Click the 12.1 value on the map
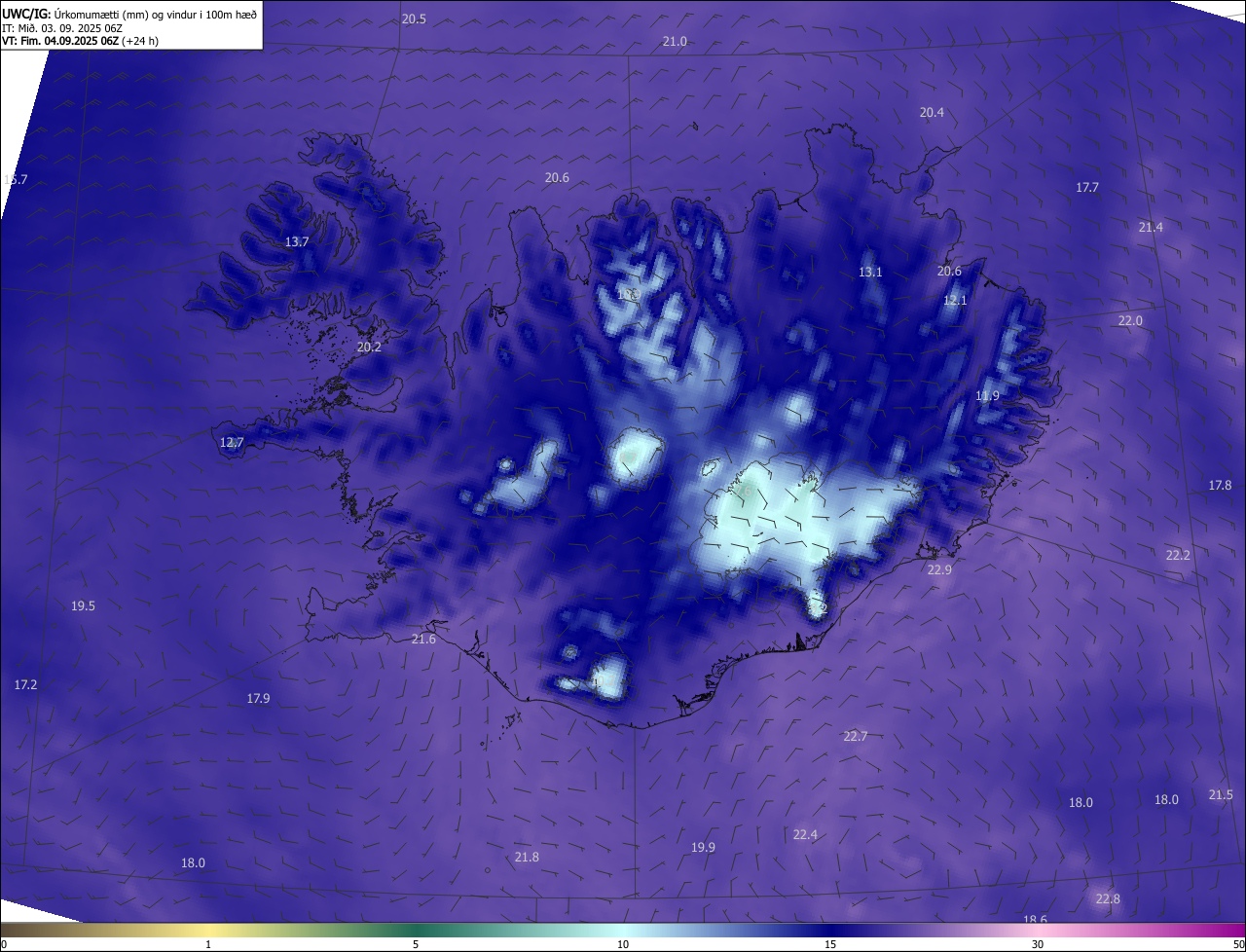The image size is (1246, 952). (x=955, y=301)
